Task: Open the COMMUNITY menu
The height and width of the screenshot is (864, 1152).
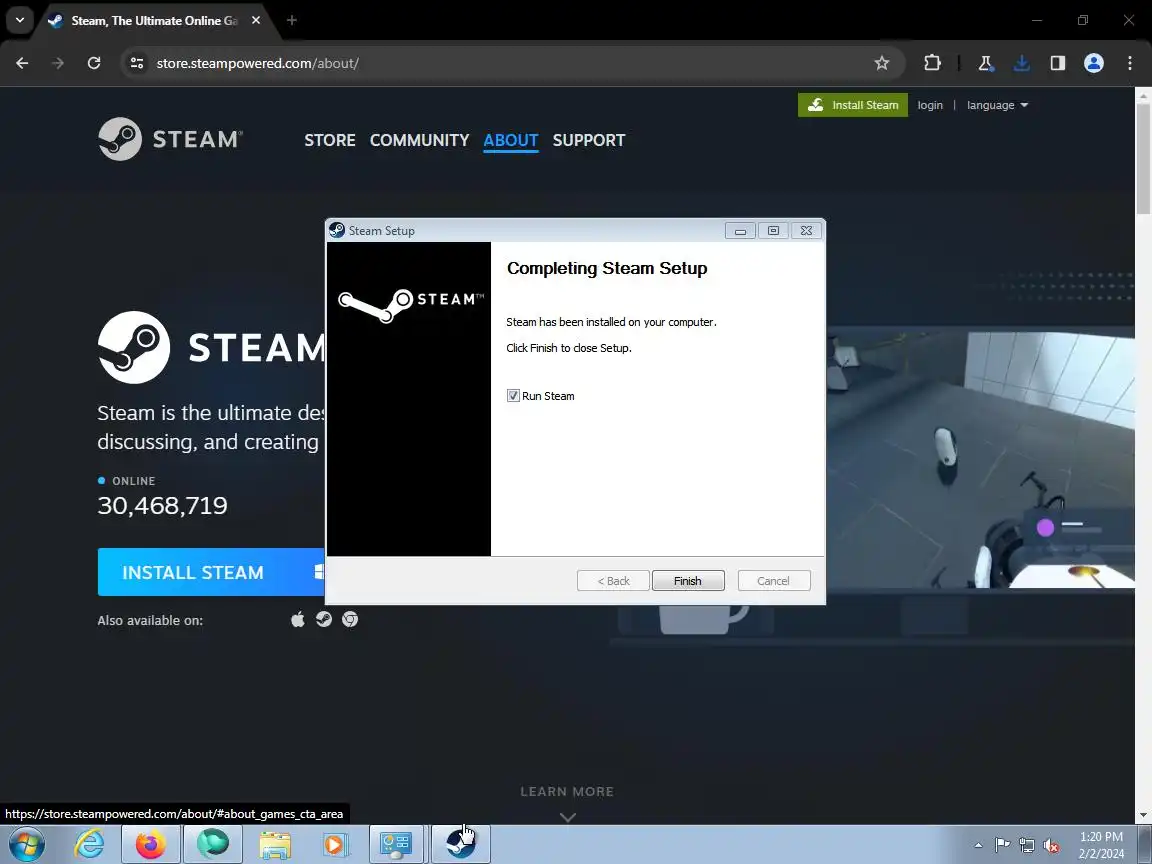Action: pyautogui.click(x=419, y=140)
